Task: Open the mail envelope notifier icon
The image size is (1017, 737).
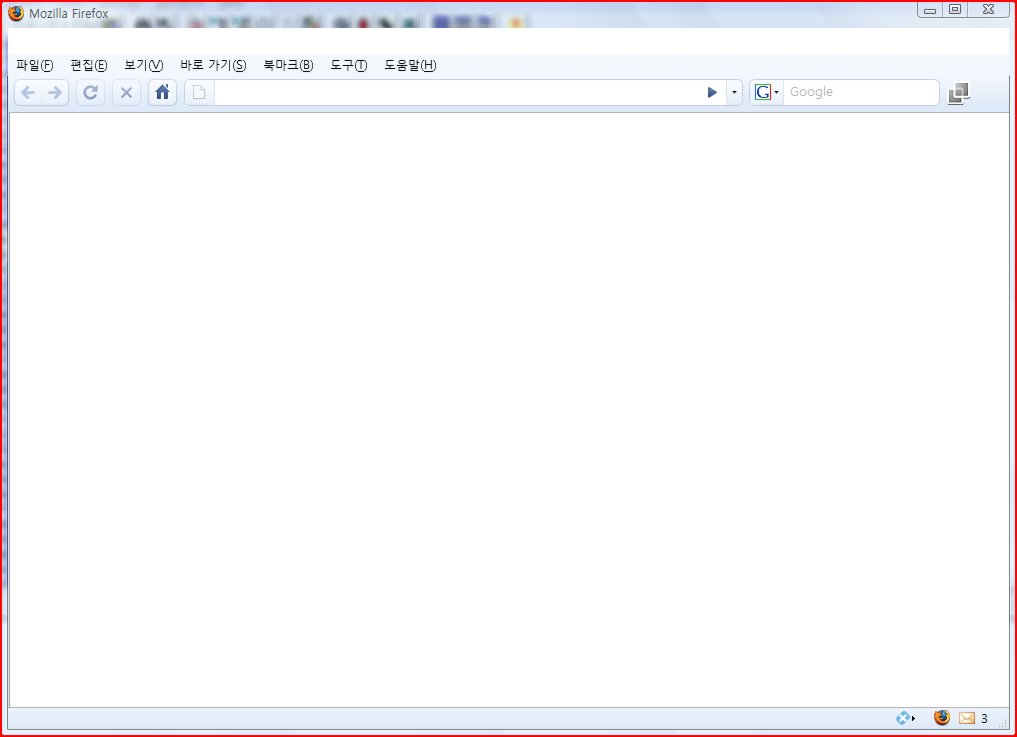Action: [967, 718]
